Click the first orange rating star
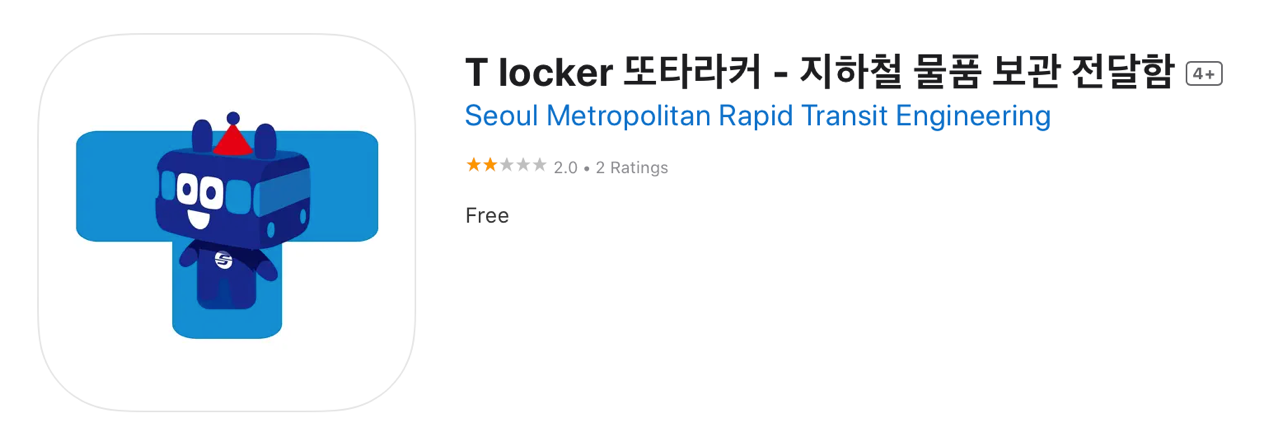 (x=474, y=165)
